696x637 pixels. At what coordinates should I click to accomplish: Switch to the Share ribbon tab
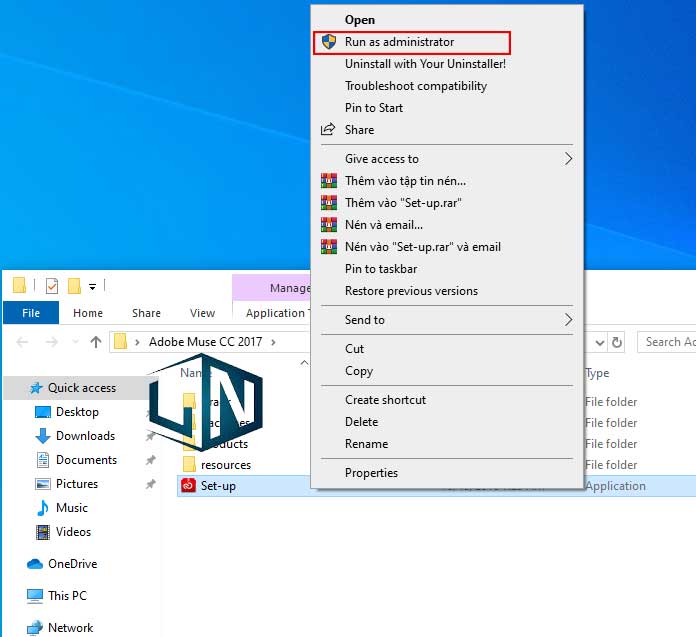(x=146, y=313)
